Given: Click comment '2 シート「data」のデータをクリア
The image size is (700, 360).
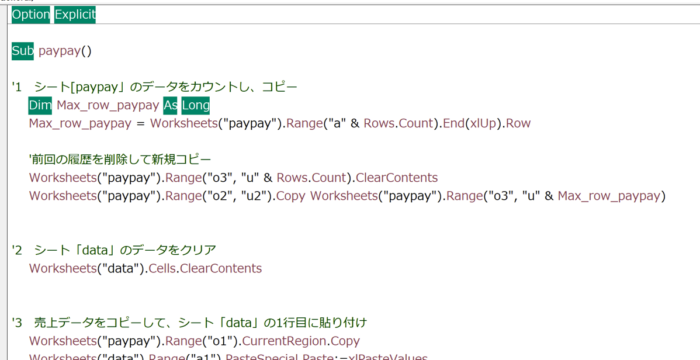Looking at the screenshot, I should click(x=114, y=250).
